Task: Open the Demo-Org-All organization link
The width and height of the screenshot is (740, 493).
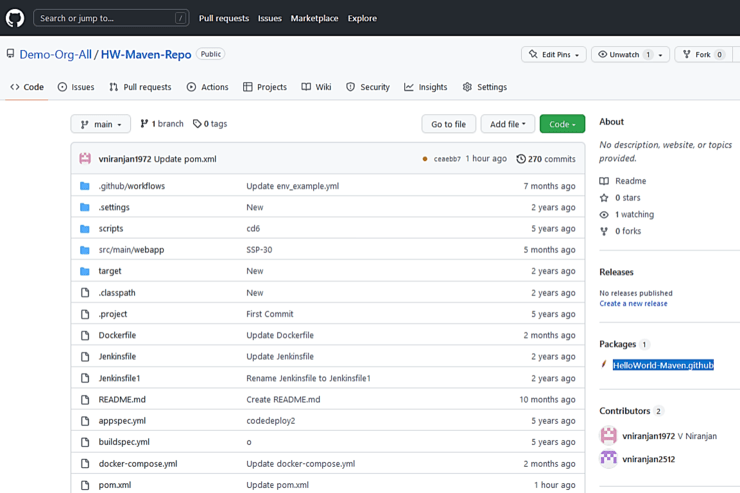Action: click(x=56, y=55)
